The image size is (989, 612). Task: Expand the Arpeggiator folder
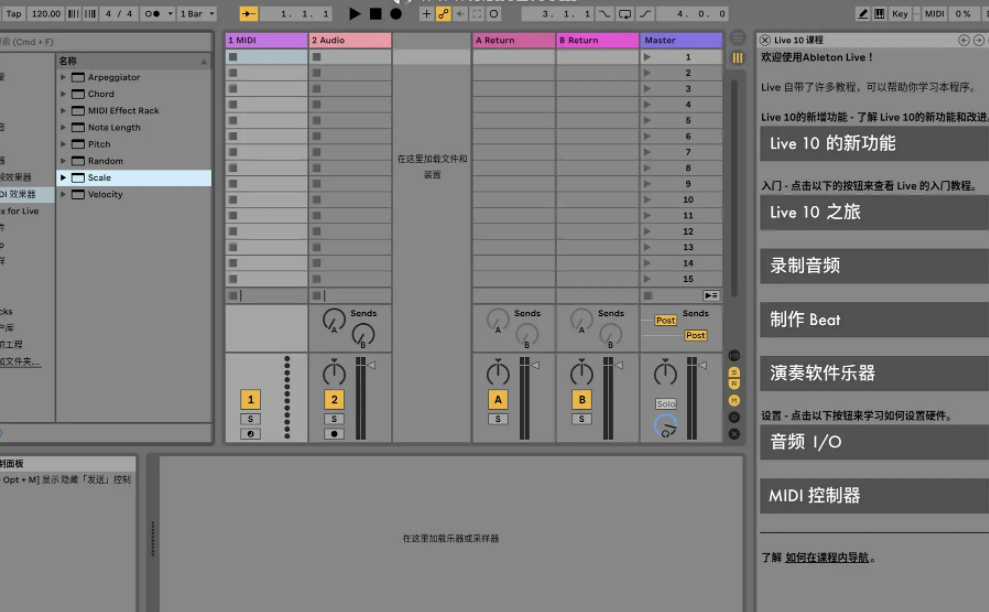click(x=63, y=77)
